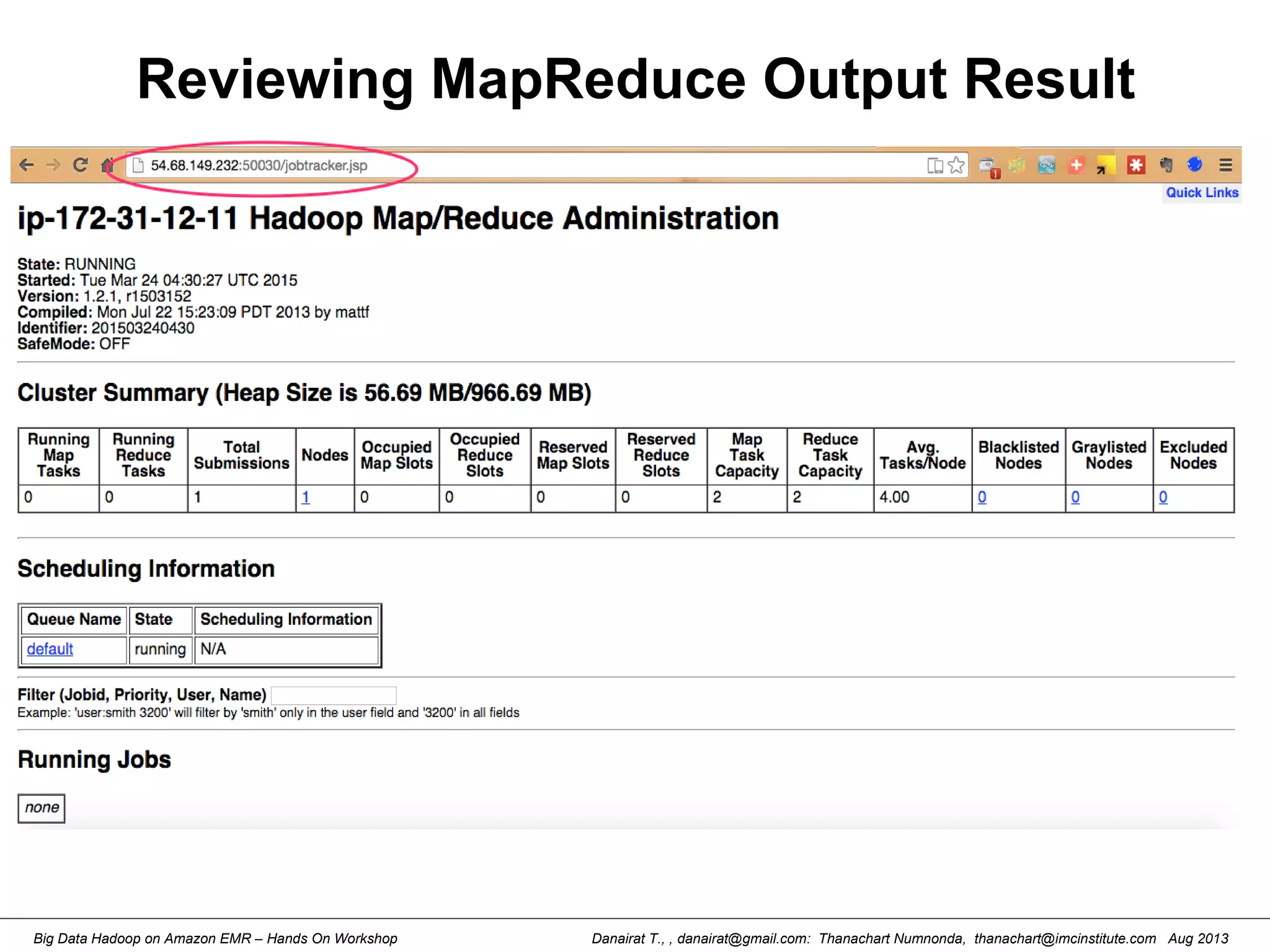Click the Scheduling Information 'N/A' cell

[x=286, y=649]
